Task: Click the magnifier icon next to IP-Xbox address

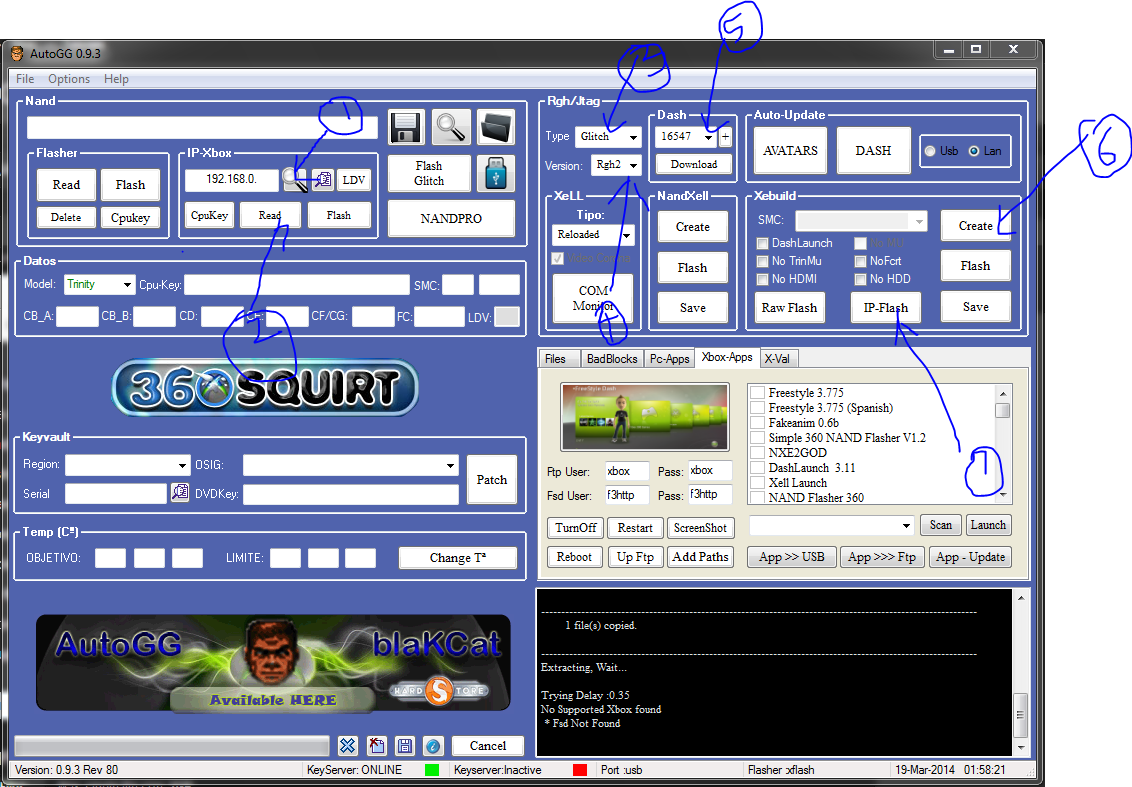Action: point(295,179)
